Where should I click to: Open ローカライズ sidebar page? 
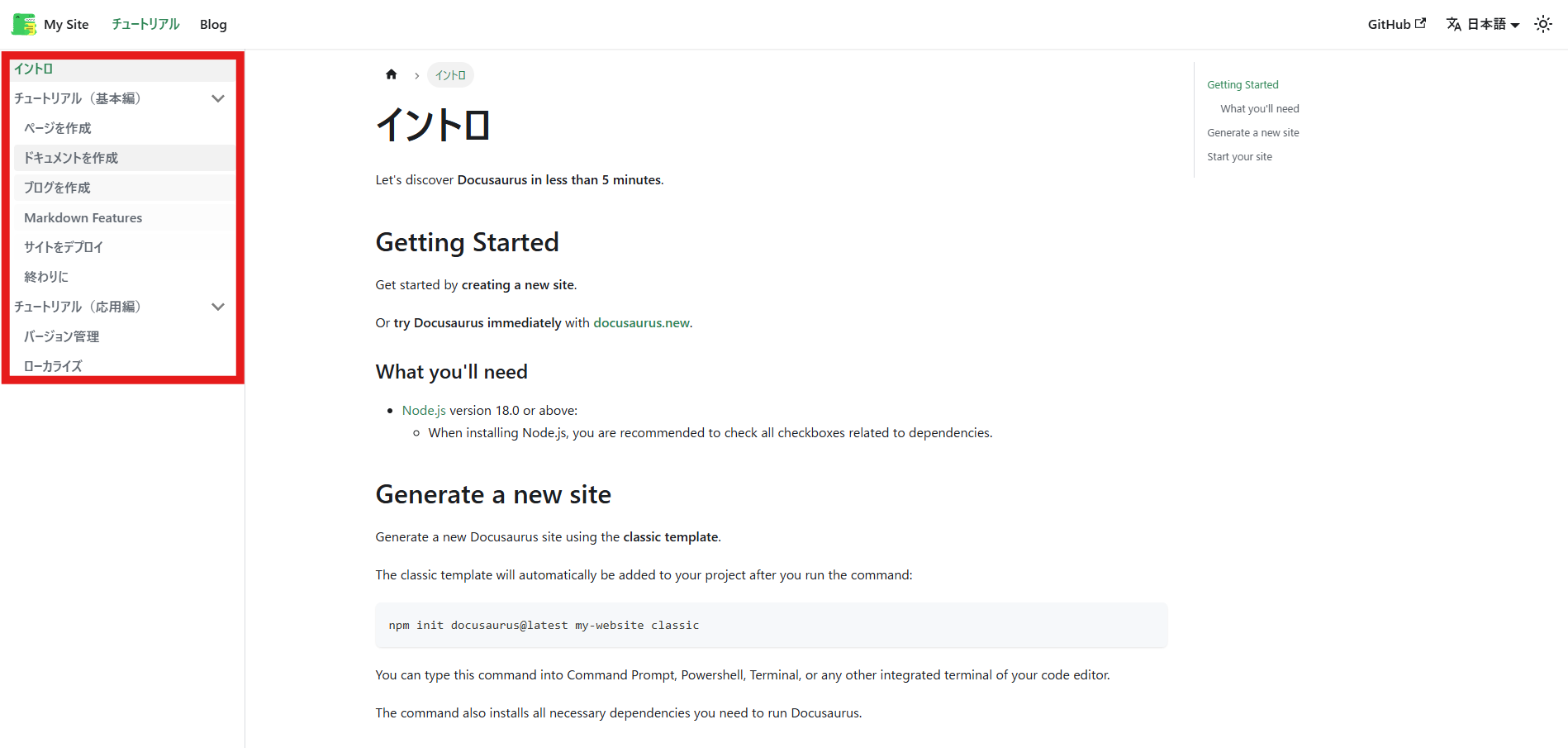[x=126, y=366]
